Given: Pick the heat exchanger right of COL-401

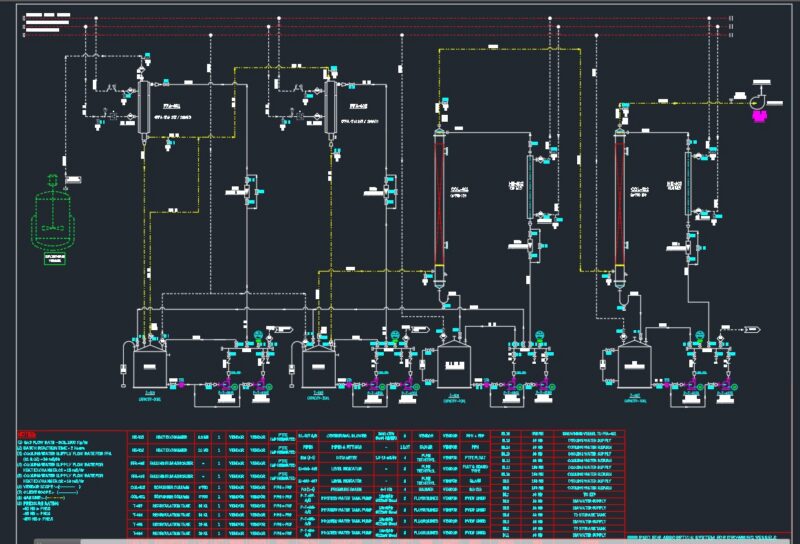Looking at the screenshot, I should click(x=530, y=187).
